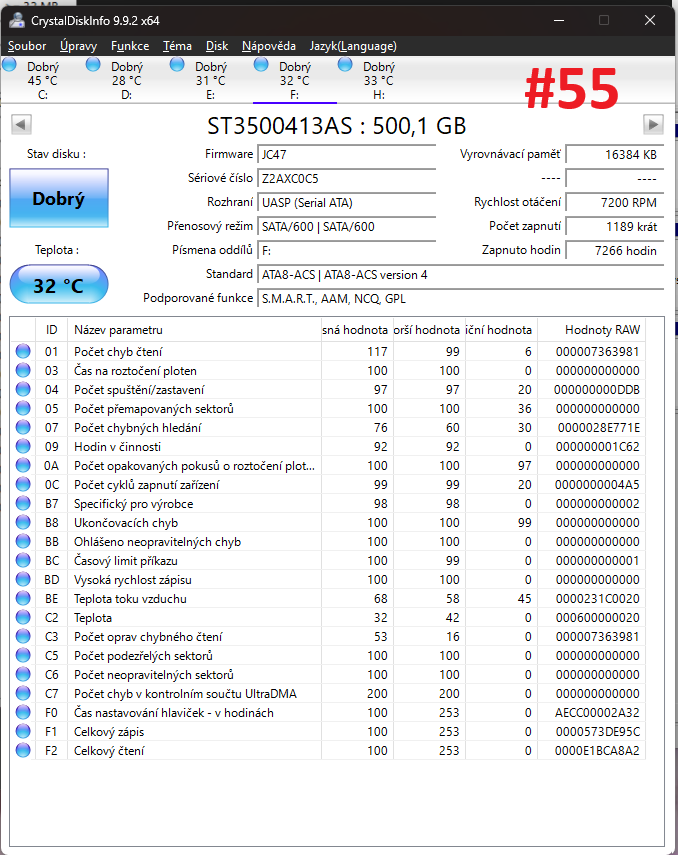The image size is (678, 855).
Task: Click status orb of attribute 01 row
Action: 23,351
